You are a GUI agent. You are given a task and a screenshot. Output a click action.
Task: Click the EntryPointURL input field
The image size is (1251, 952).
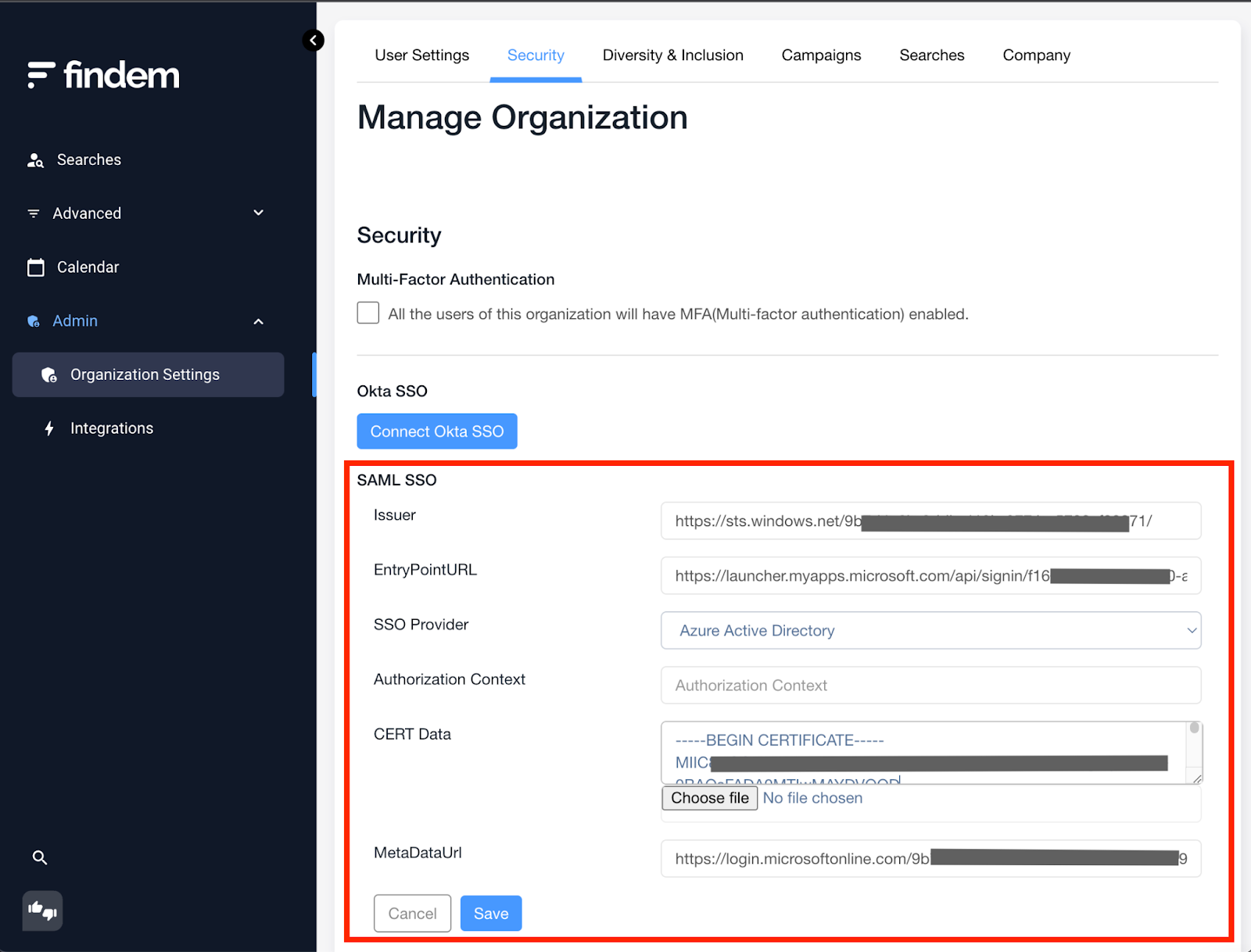[930, 575]
